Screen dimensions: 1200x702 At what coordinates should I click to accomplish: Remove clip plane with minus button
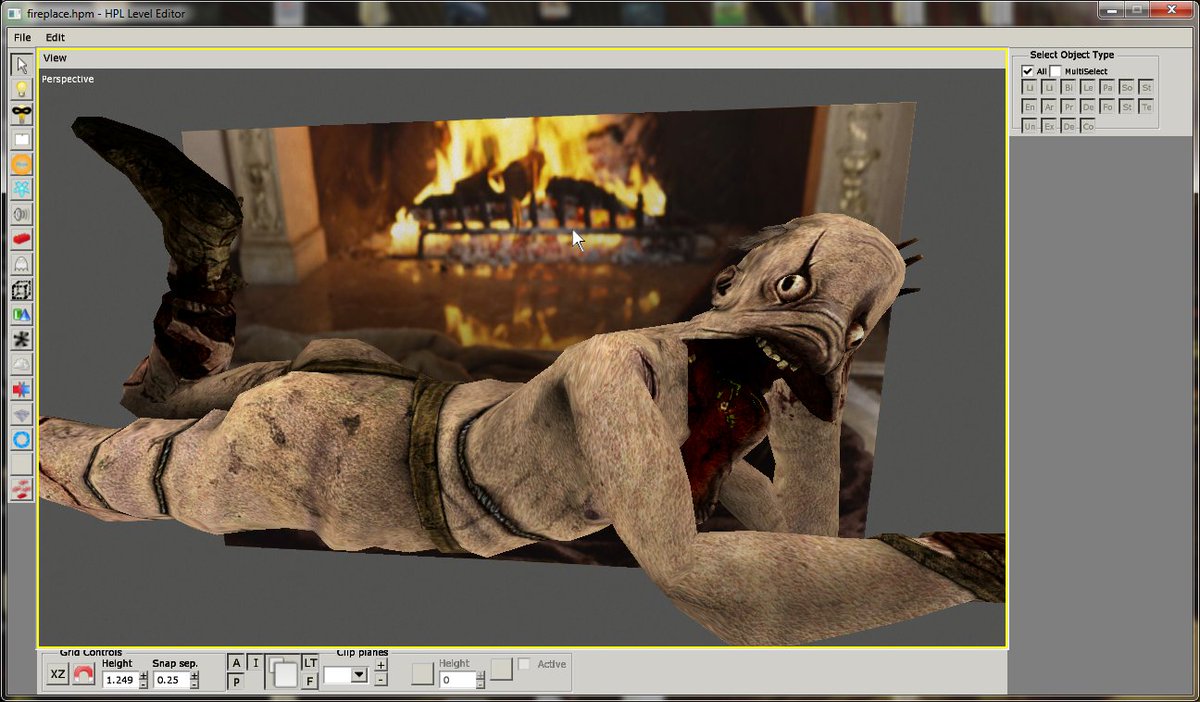[381, 680]
